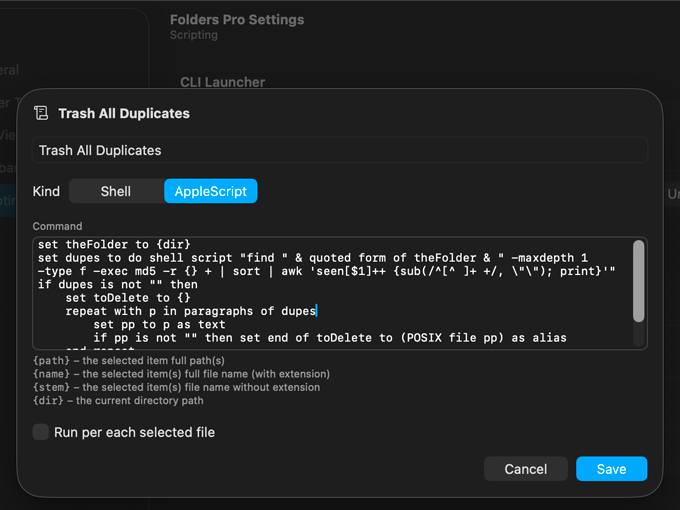The width and height of the screenshot is (680, 510).
Task: Click the 'set theFolder to {dir}' code line
Action: [x=114, y=245]
